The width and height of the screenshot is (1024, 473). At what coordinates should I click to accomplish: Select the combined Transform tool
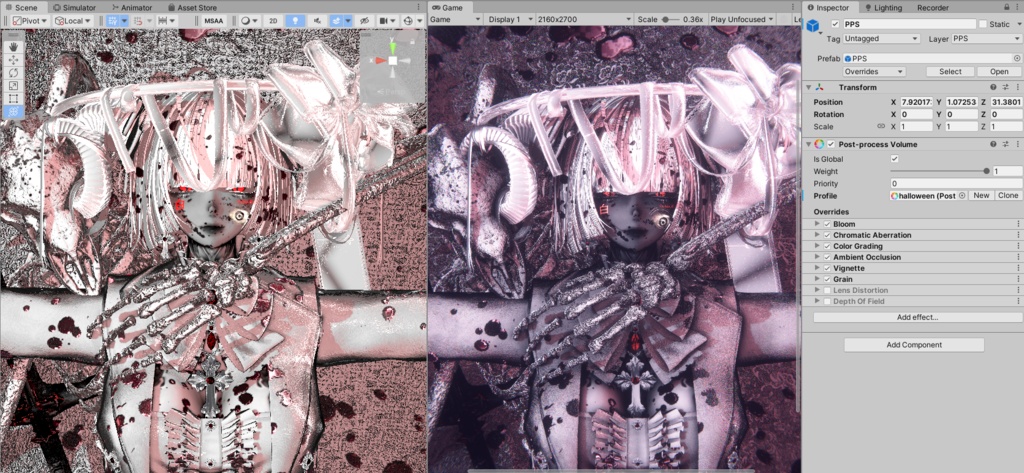coord(14,112)
